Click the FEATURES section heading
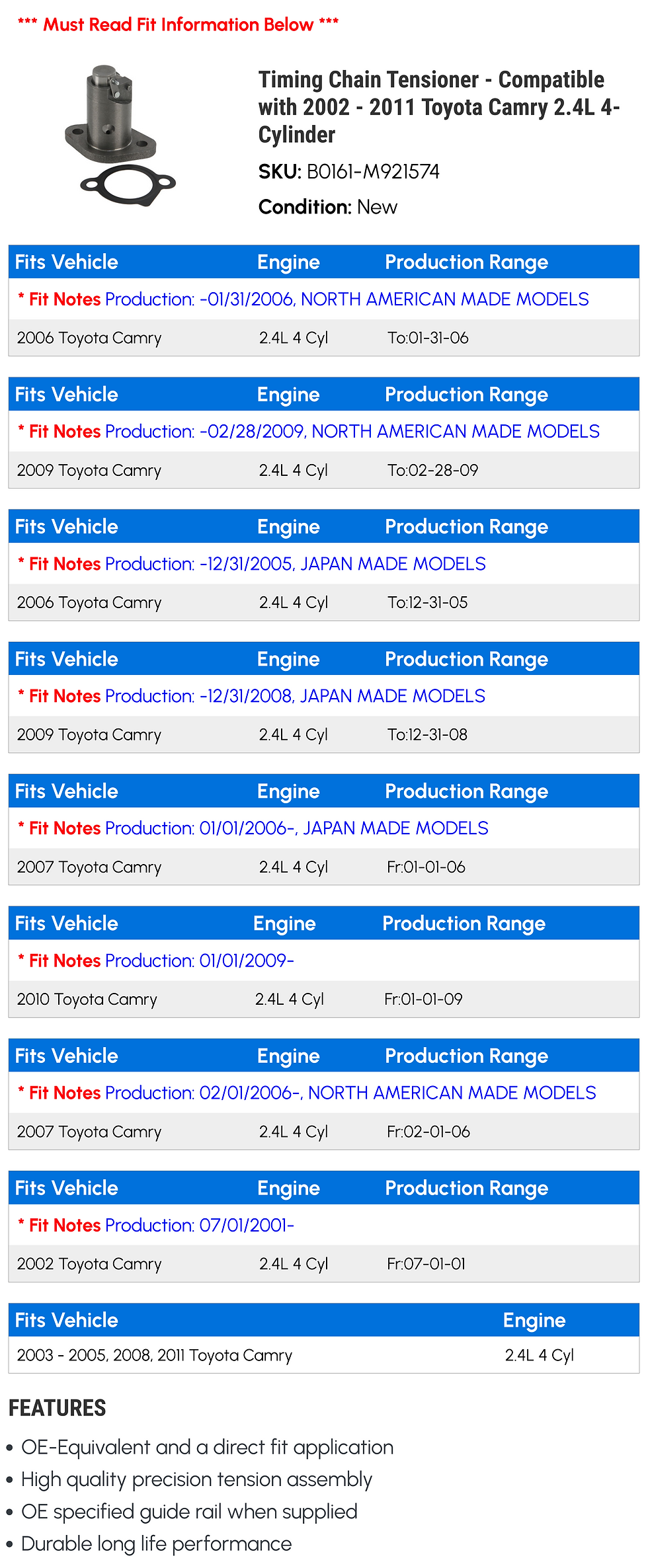 pyautogui.click(x=58, y=1408)
